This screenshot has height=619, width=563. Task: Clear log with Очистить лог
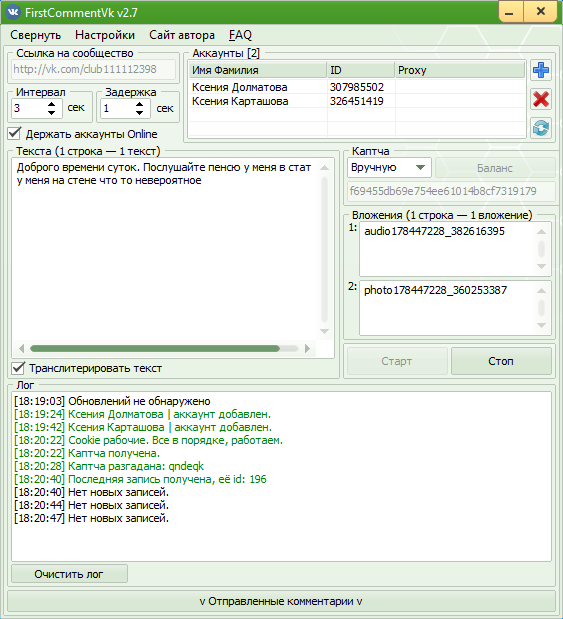69,574
